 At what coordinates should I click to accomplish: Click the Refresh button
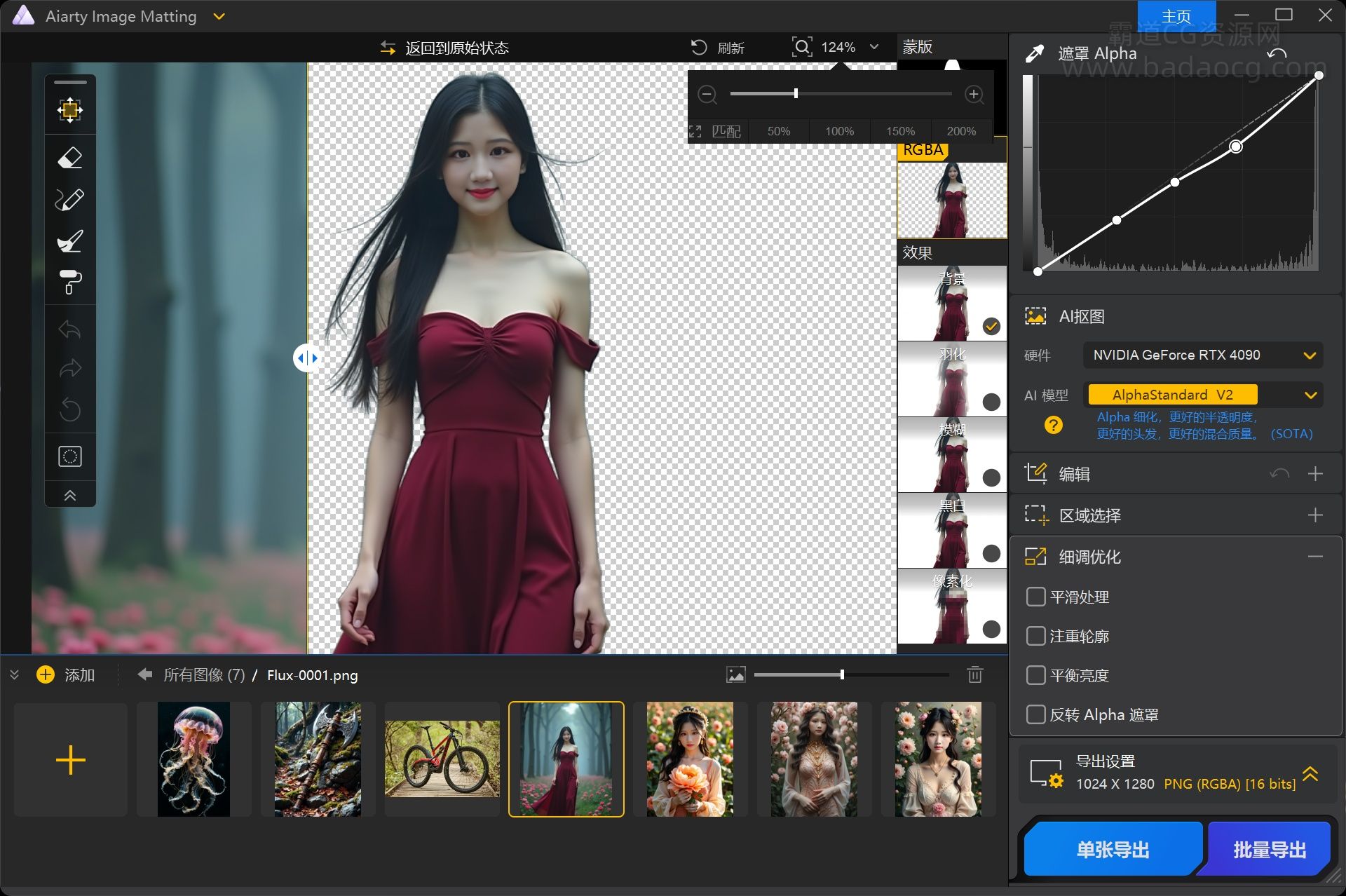[x=718, y=48]
